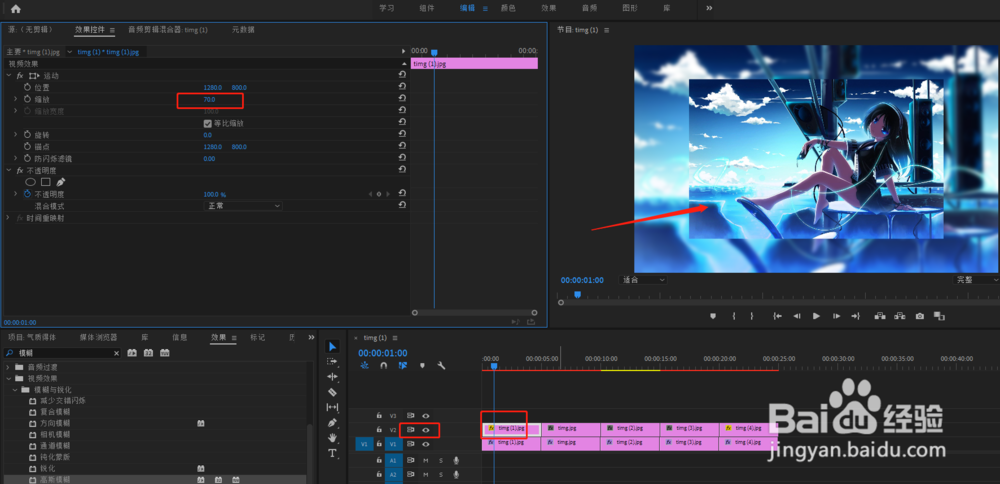
Task: Select the Razor tool
Action: [332, 392]
